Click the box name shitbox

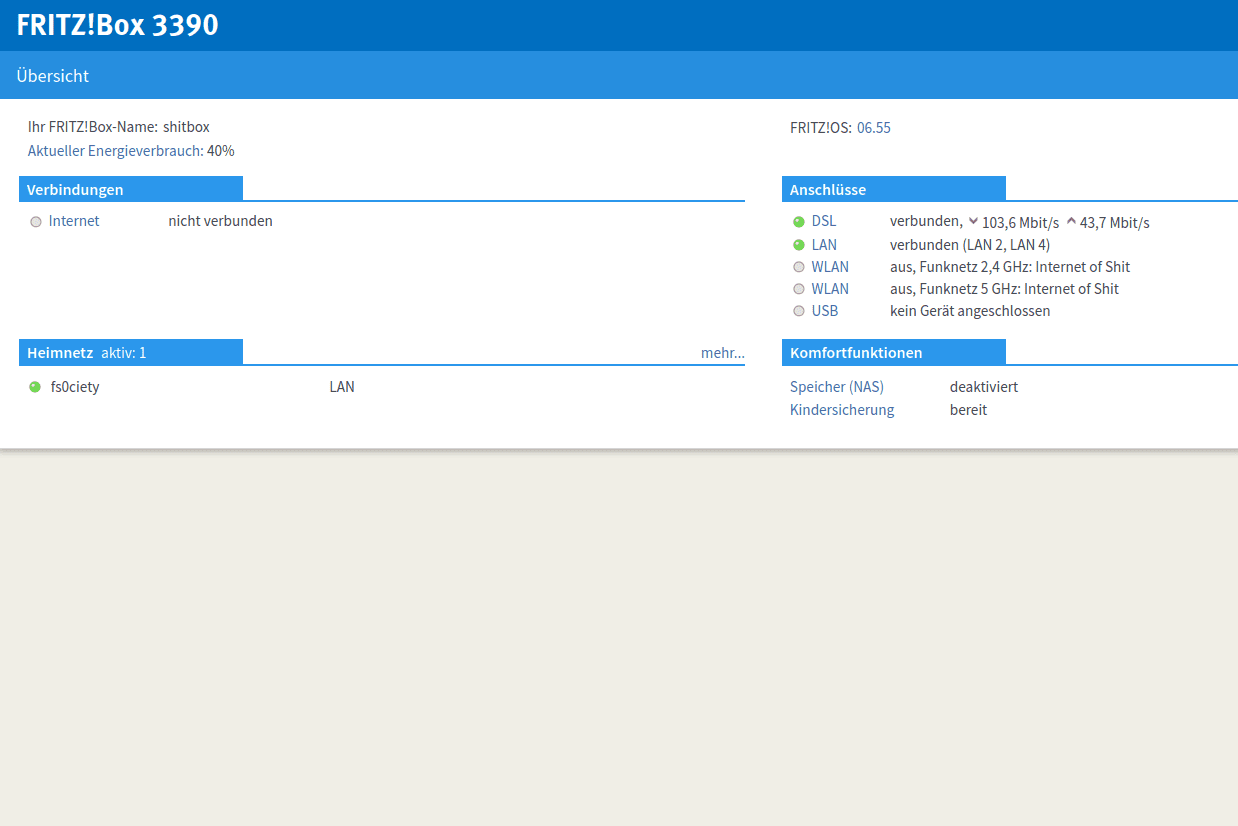[186, 127]
